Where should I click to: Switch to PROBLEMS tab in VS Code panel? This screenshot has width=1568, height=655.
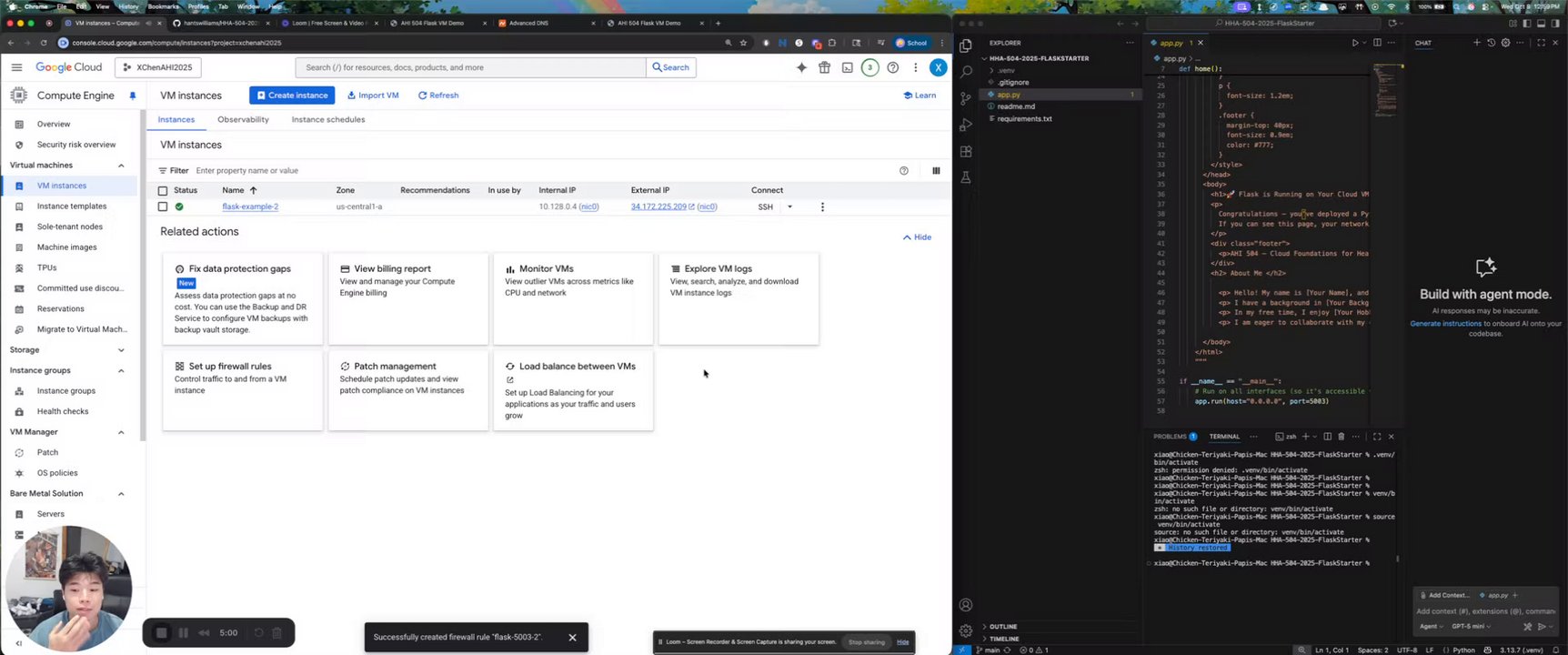pyautogui.click(x=1175, y=437)
